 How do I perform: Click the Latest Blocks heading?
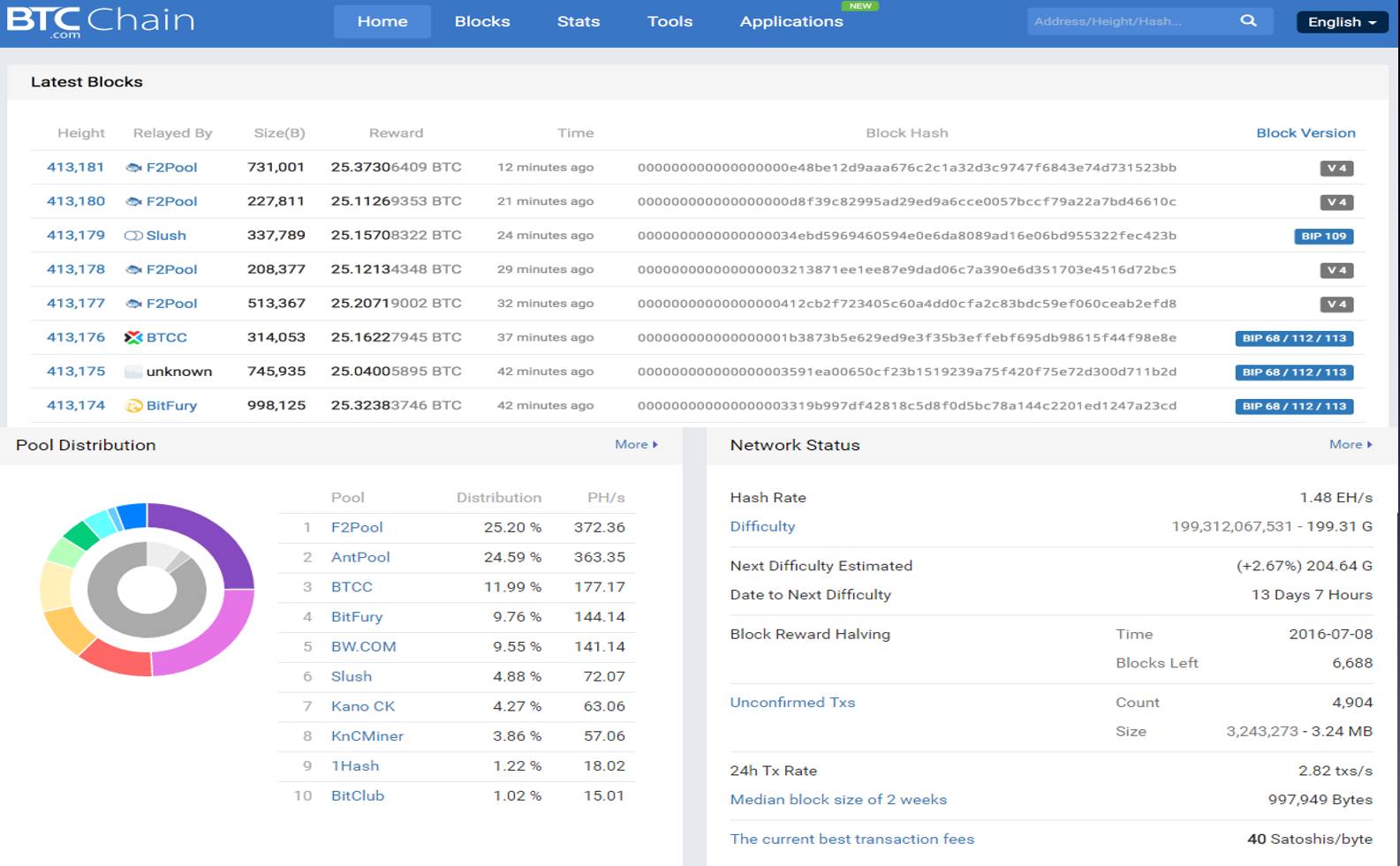(87, 81)
